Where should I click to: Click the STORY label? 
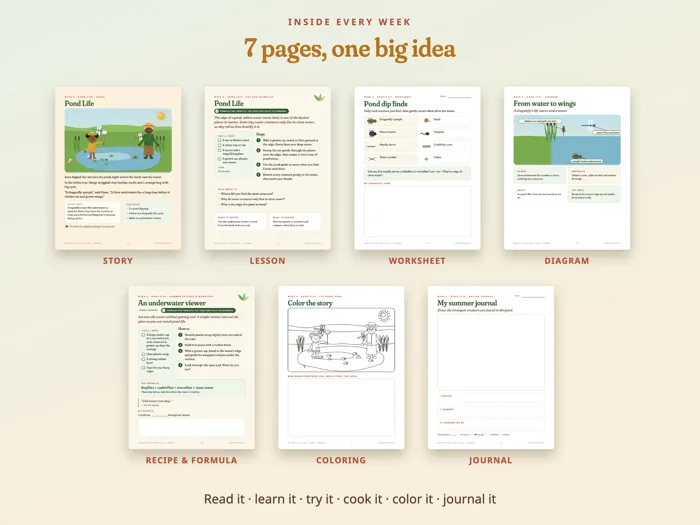pyautogui.click(x=118, y=261)
